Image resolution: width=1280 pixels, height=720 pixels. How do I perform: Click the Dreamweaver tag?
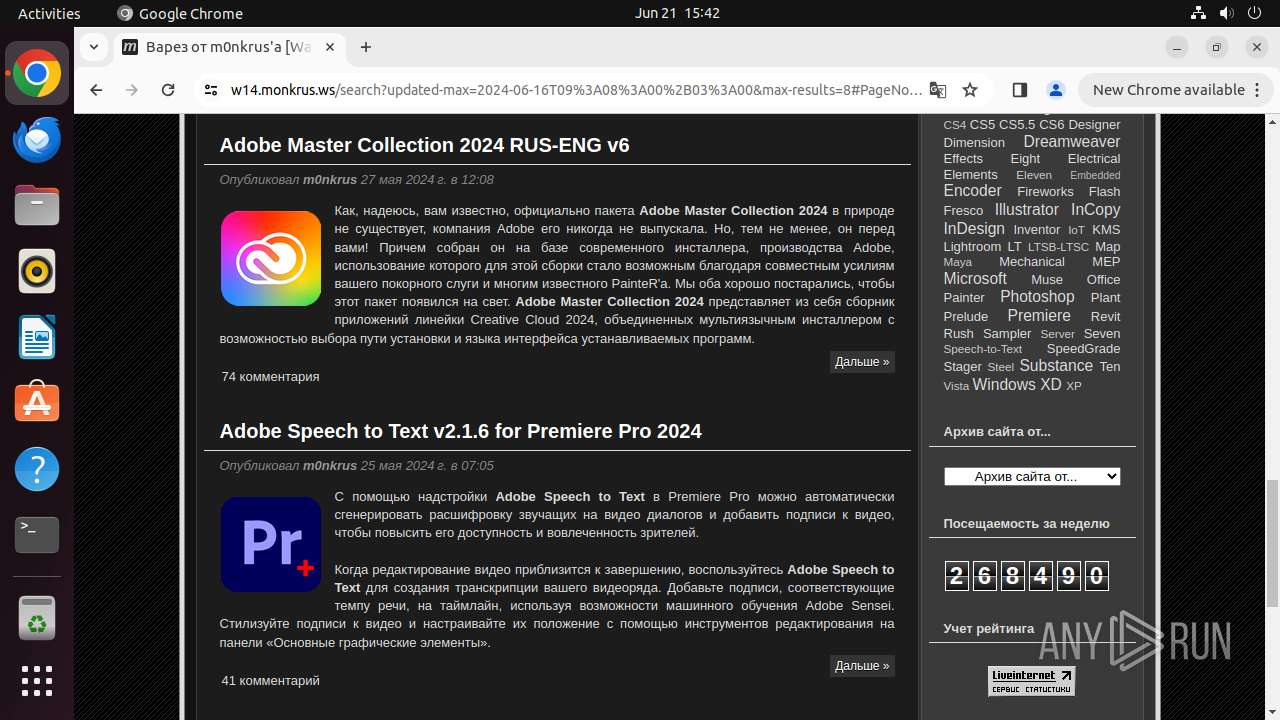point(1071,142)
